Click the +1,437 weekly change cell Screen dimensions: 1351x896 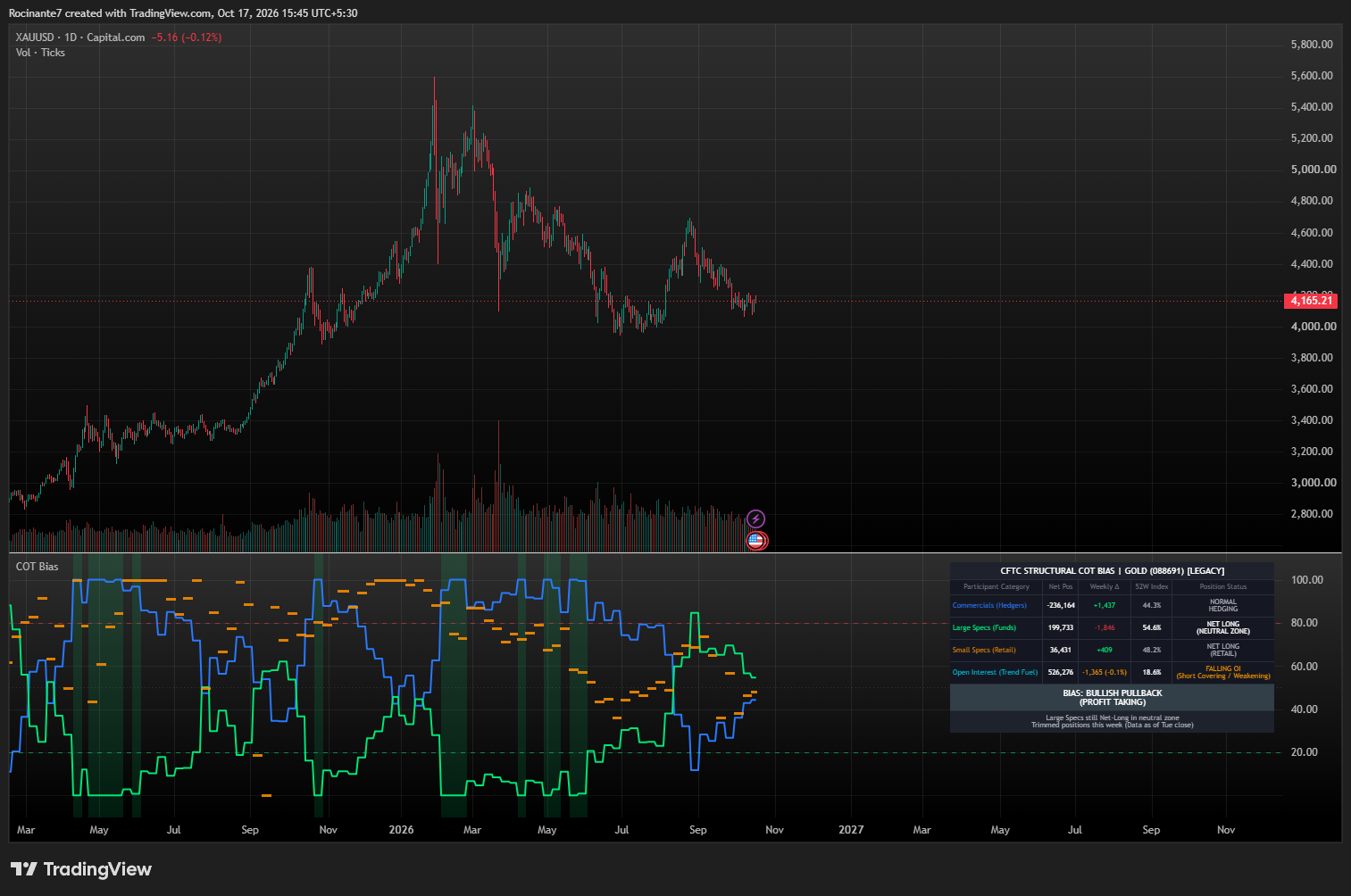tap(1105, 606)
